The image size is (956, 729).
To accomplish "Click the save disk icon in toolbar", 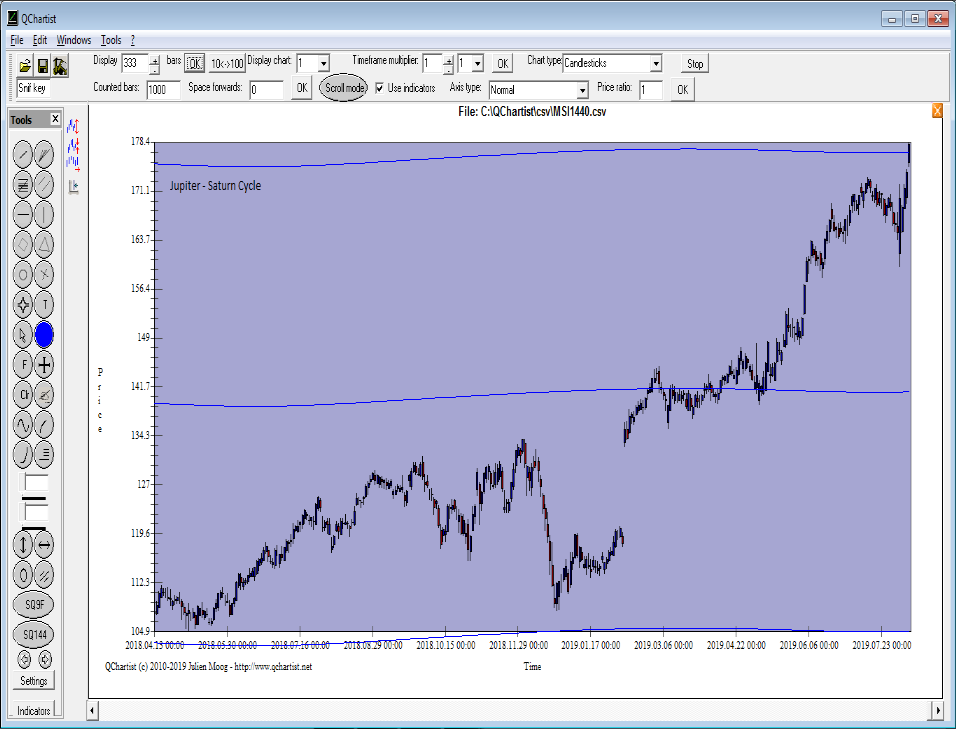I will pyautogui.click(x=43, y=66).
